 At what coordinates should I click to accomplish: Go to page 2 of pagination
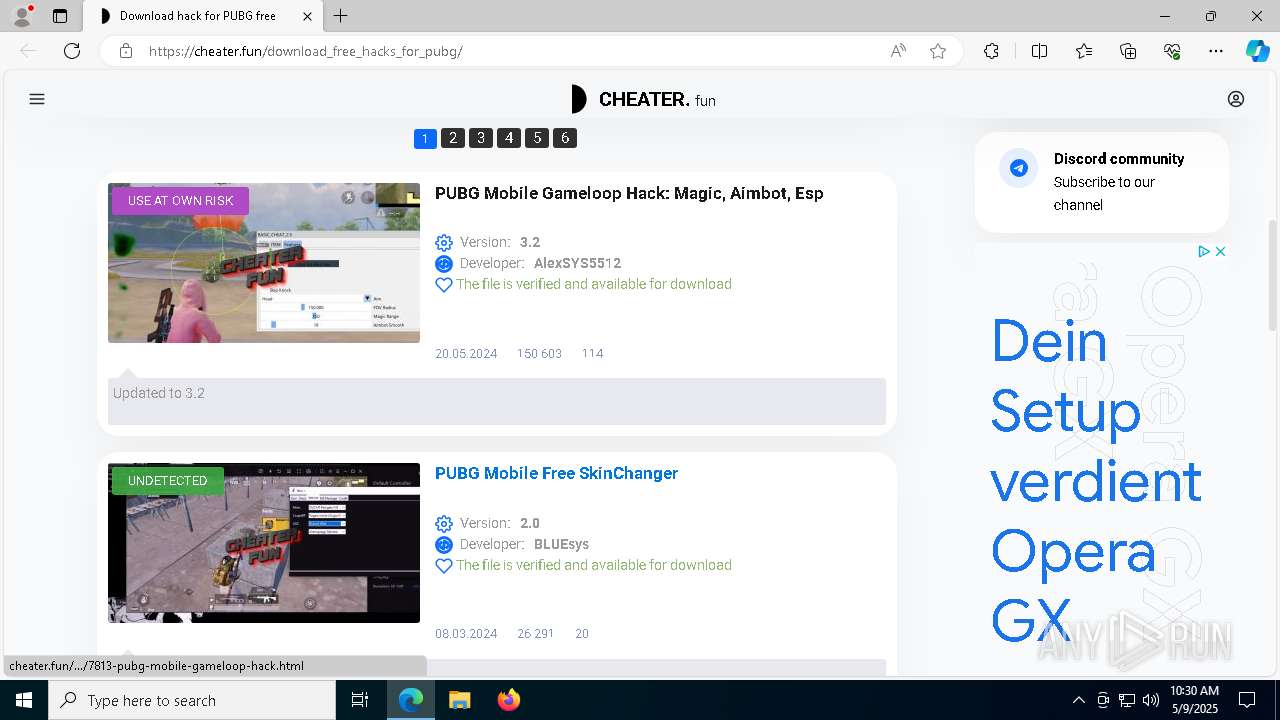pyautogui.click(x=453, y=138)
